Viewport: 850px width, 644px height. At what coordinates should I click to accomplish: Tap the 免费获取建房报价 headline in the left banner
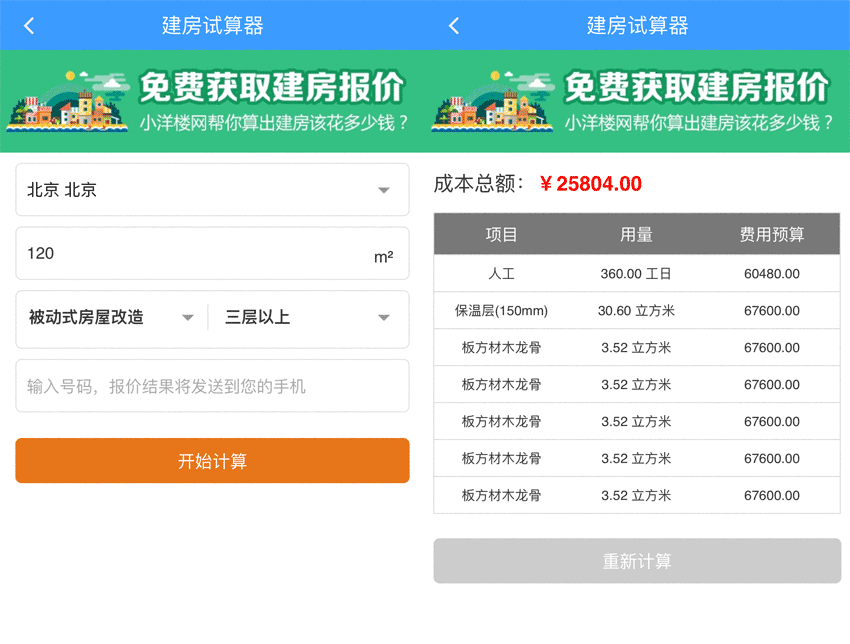[x=272, y=88]
